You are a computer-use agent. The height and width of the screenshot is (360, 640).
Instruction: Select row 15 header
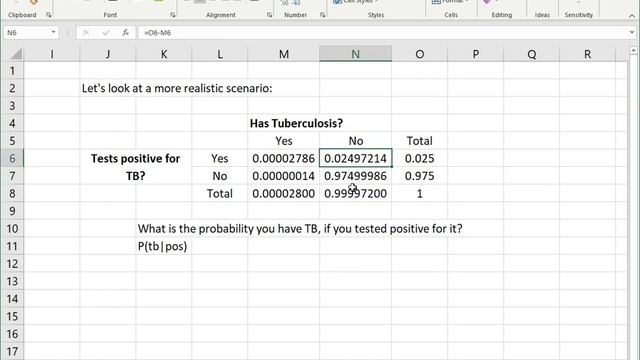[12, 316]
